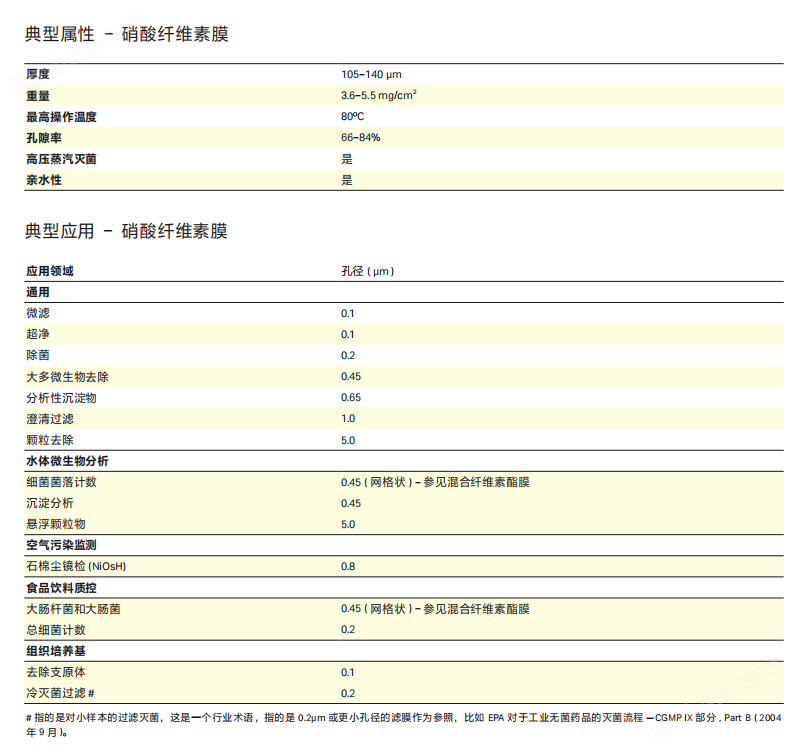Click the 66–84% porosity value
Screen dimensions: 795x754
[360, 137]
